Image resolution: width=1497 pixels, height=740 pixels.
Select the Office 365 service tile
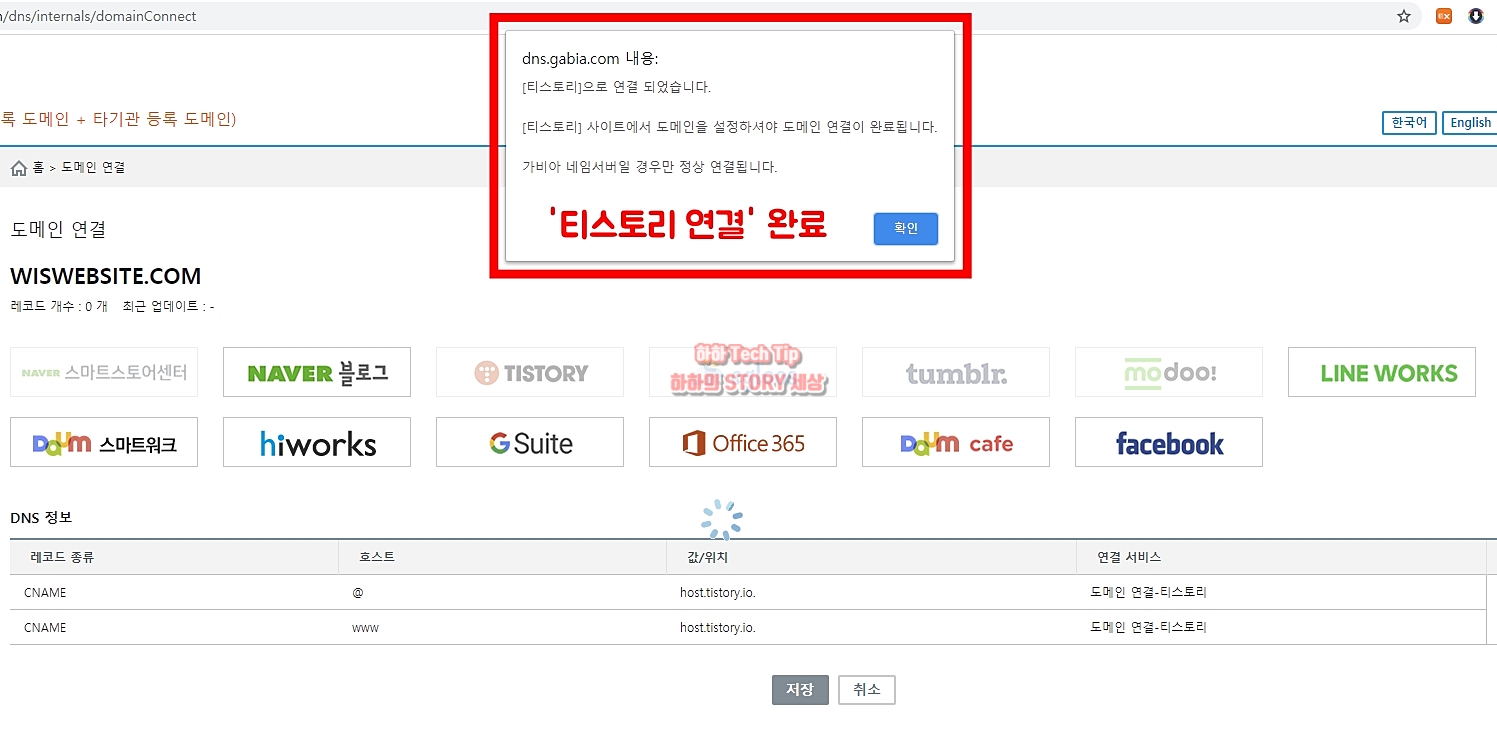click(743, 442)
